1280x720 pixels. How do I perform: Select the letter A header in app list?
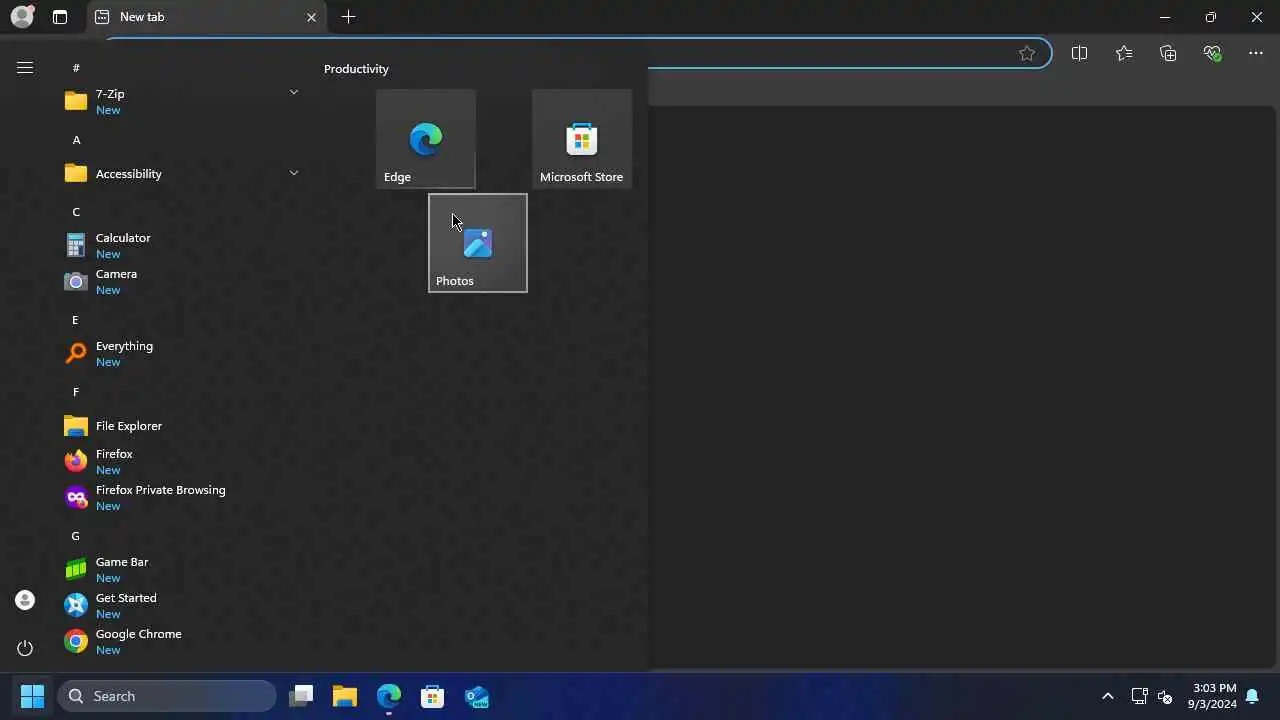[76, 140]
